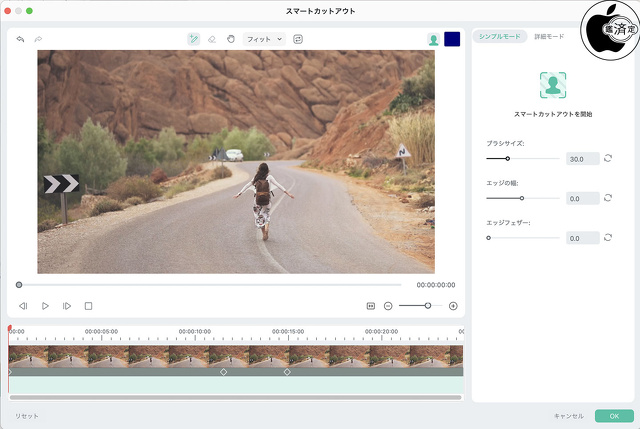This screenshot has width=640, height=429.
Task: Click the OK button
Action: pyautogui.click(x=614, y=415)
